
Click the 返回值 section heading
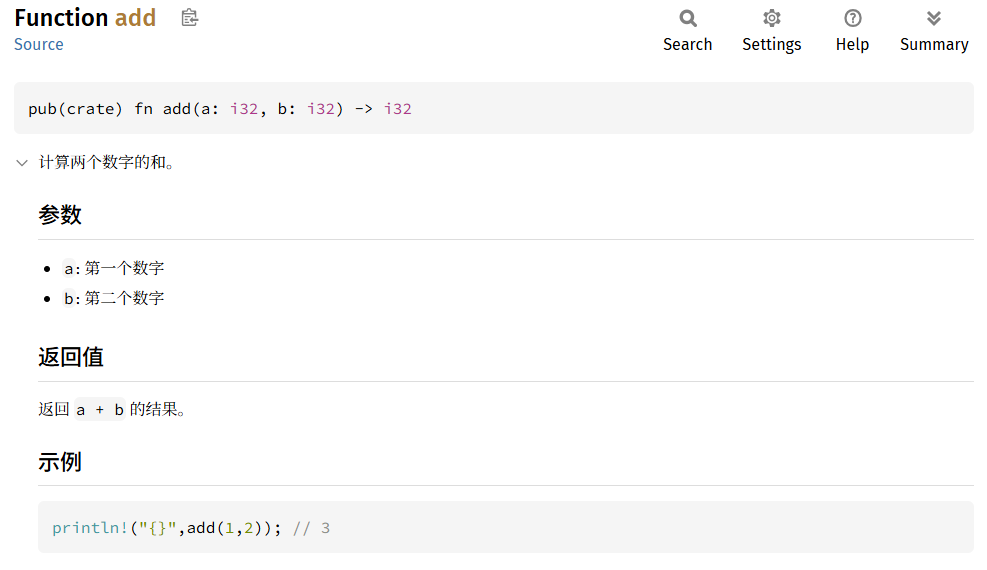71,357
